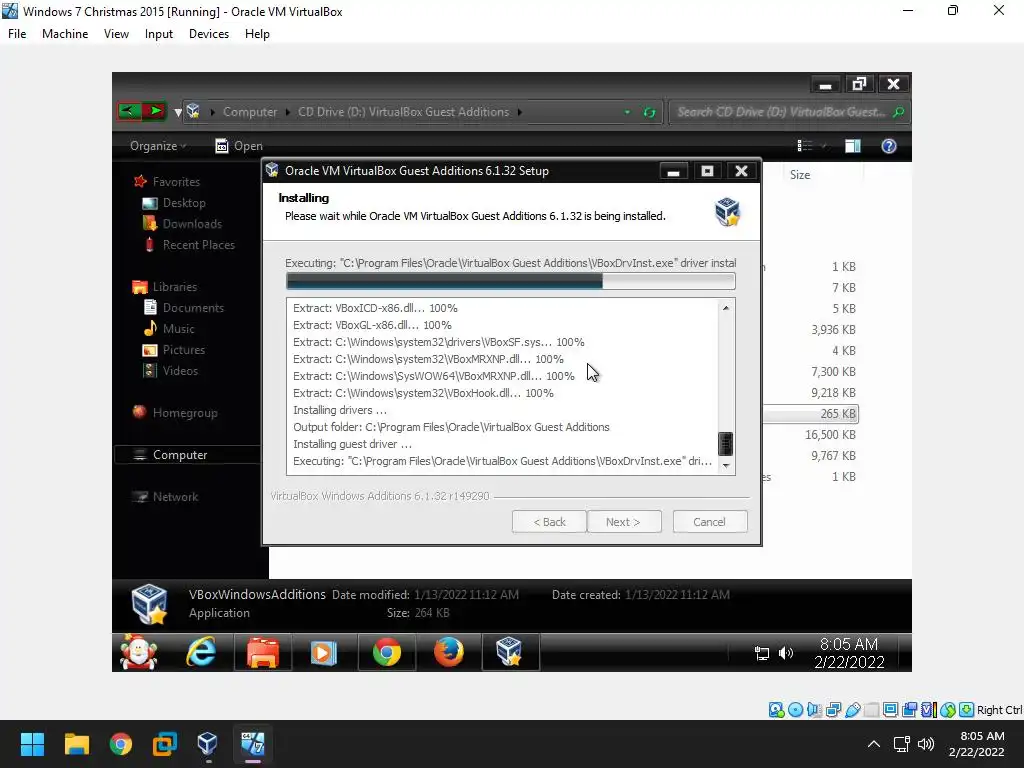Click the Next > button in setup
The width and height of the screenshot is (1024, 768).
[x=624, y=522]
